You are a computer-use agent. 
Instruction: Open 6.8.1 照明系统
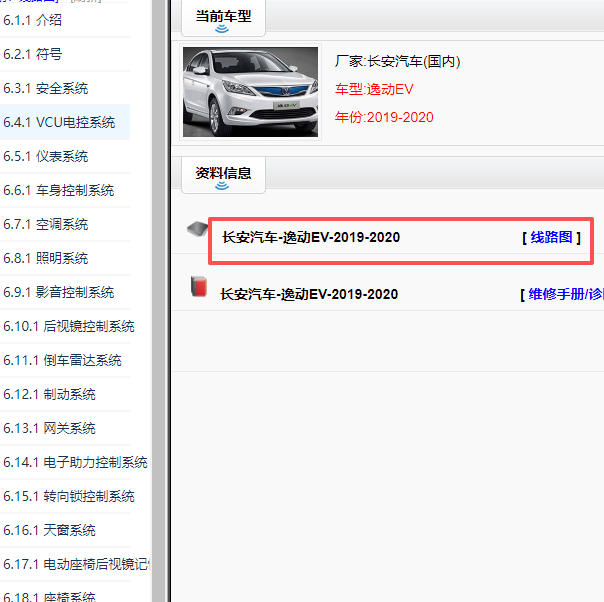(45, 258)
